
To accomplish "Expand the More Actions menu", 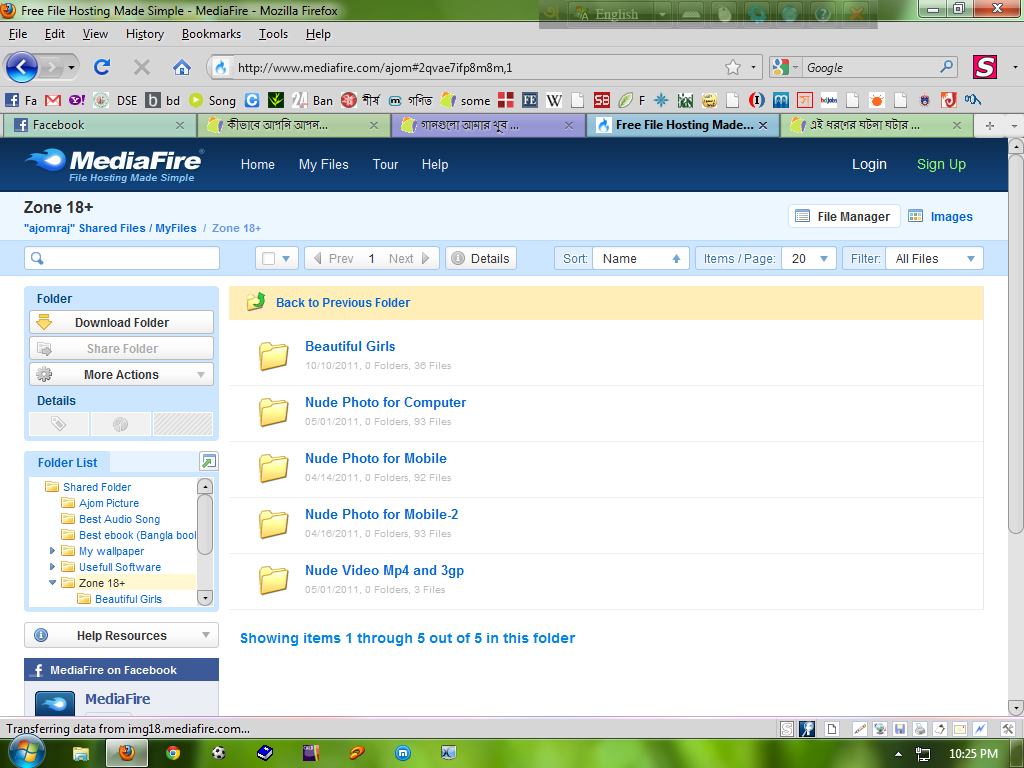I will (x=121, y=374).
